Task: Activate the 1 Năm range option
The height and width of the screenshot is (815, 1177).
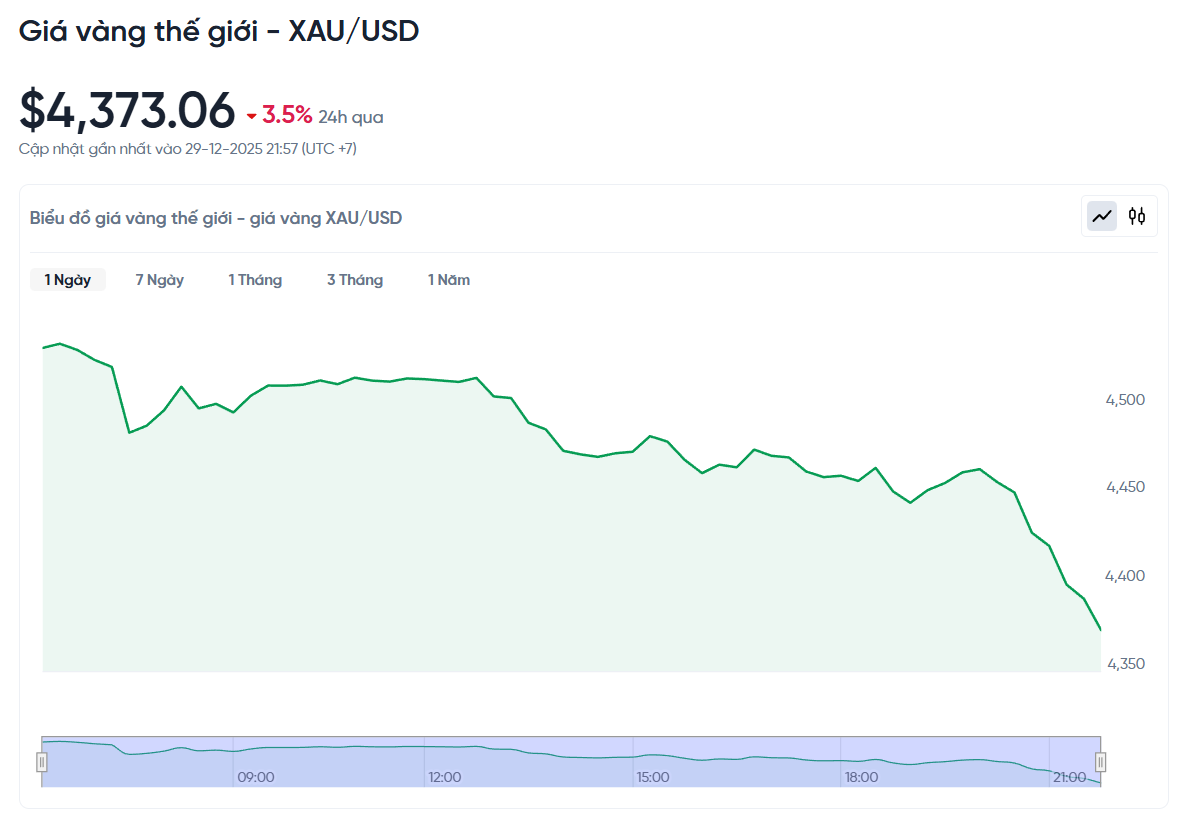Action: [x=448, y=280]
